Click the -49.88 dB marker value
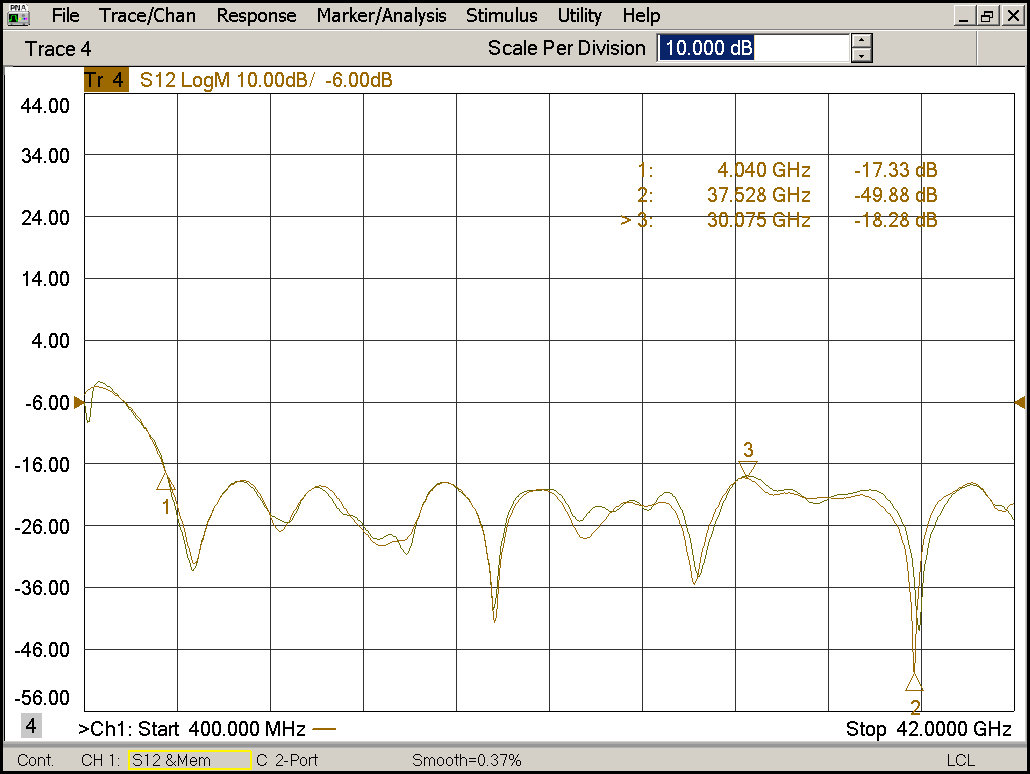 pyautogui.click(x=895, y=195)
